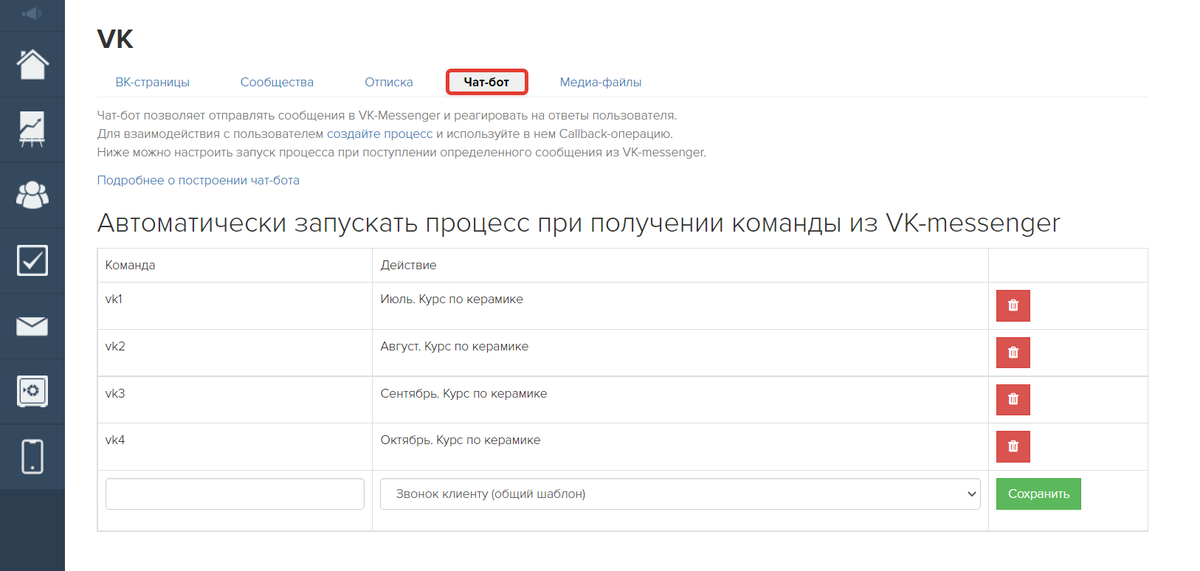Focus the empty command input field
Viewport: 1200px width, 571px height.
235,494
